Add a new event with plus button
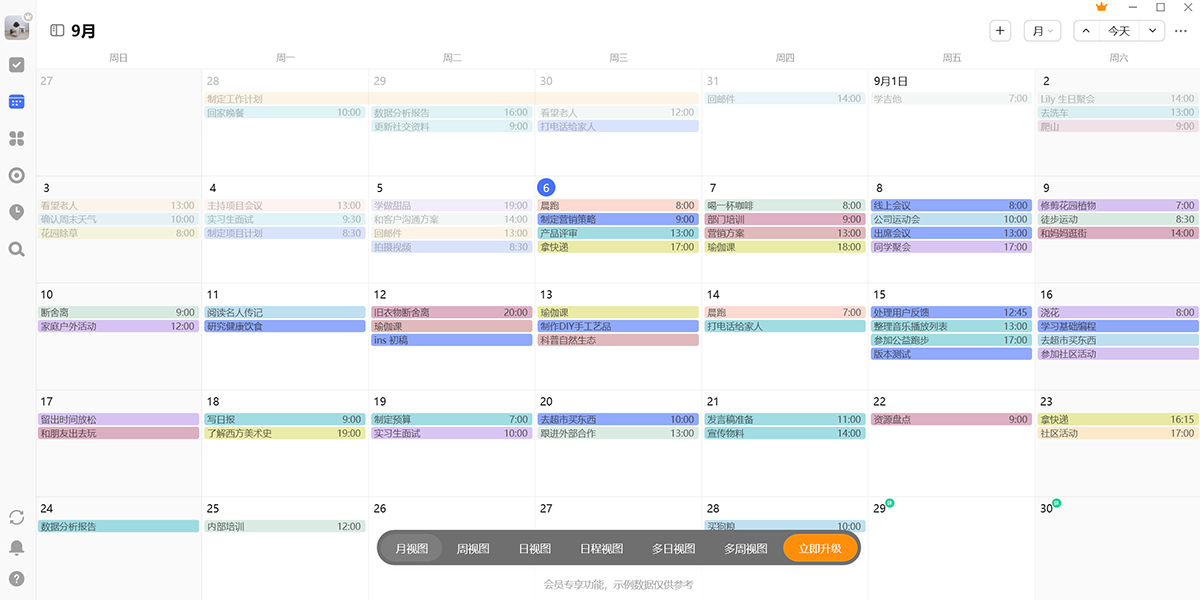The image size is (1200, 600). (x=1000, y=31)
